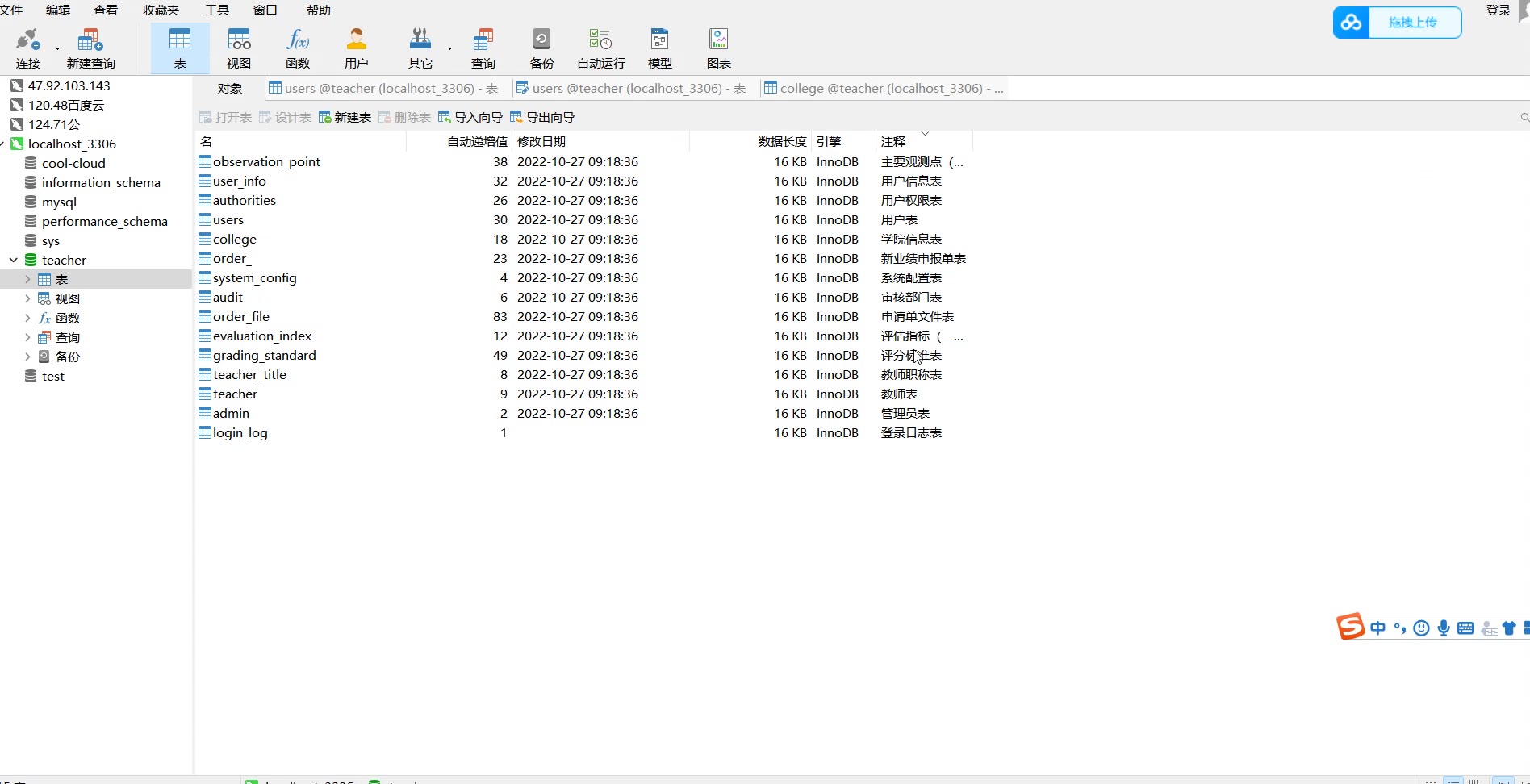The image size is (1530, 784).
Task: Click the dropdown arrow beside 其它
Action: 449,48
